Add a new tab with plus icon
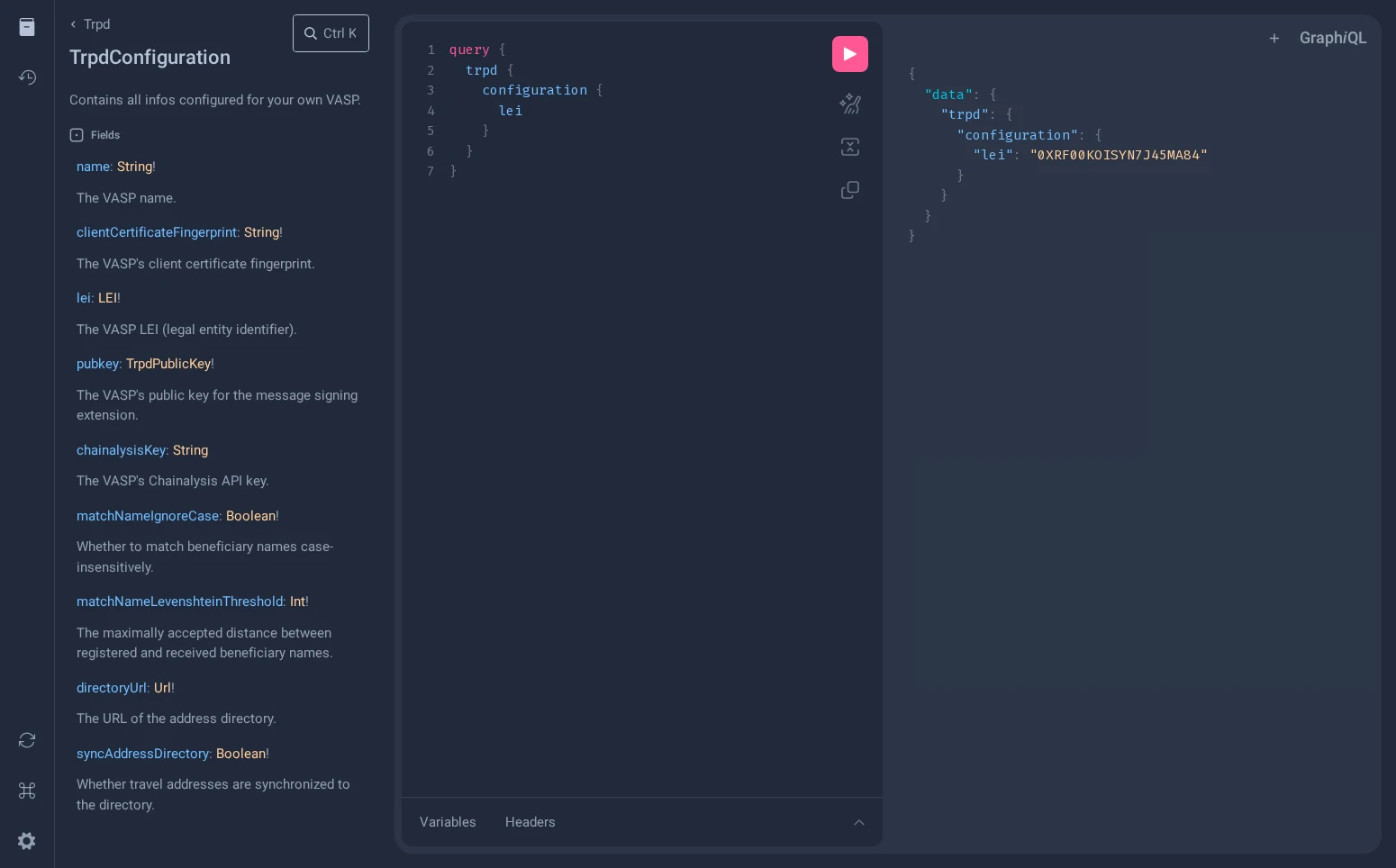Screen dimensions: 1396x868 (x=1274, y=38)
